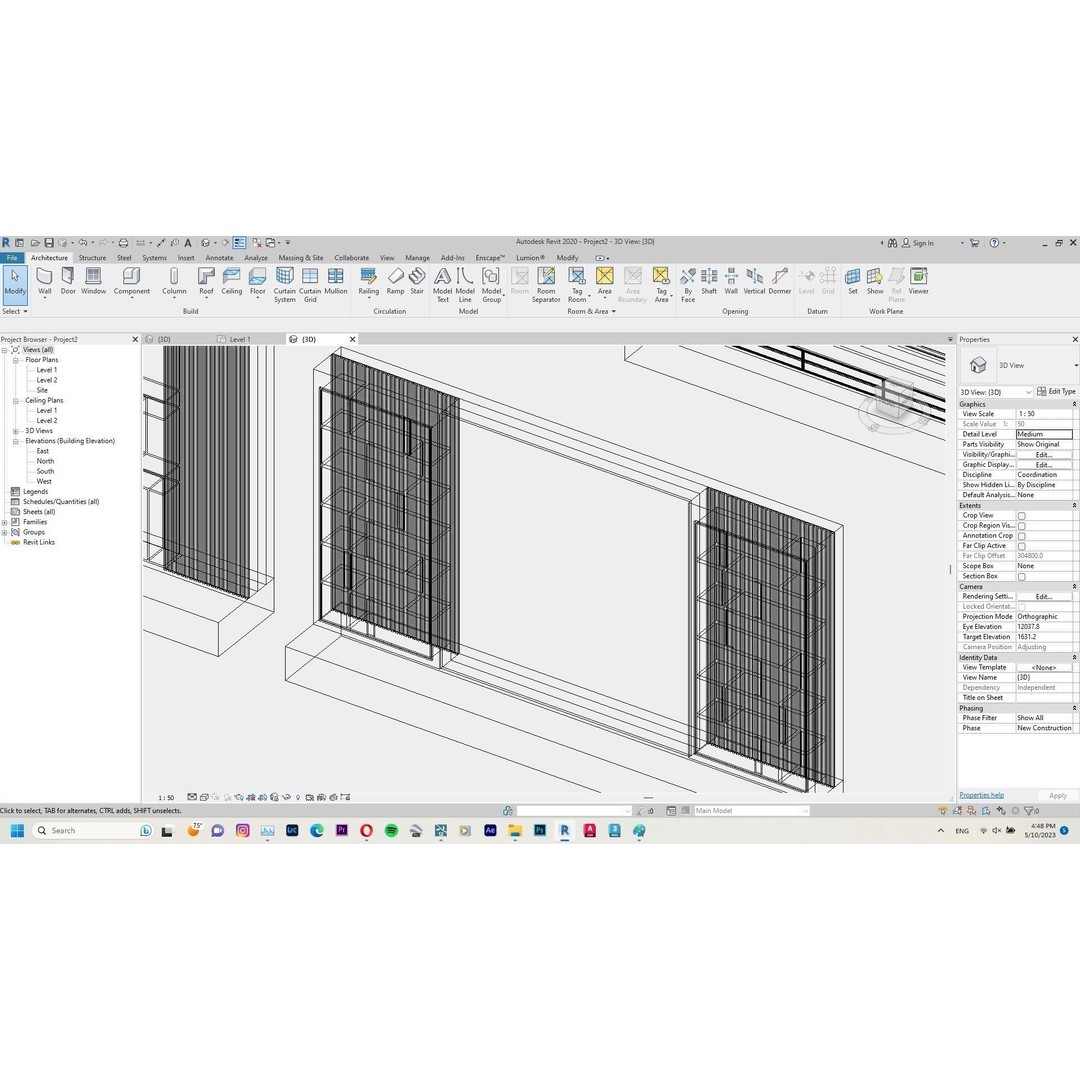Choose the Shaft opening tool

pyautogui.click(x=709, y=281)
